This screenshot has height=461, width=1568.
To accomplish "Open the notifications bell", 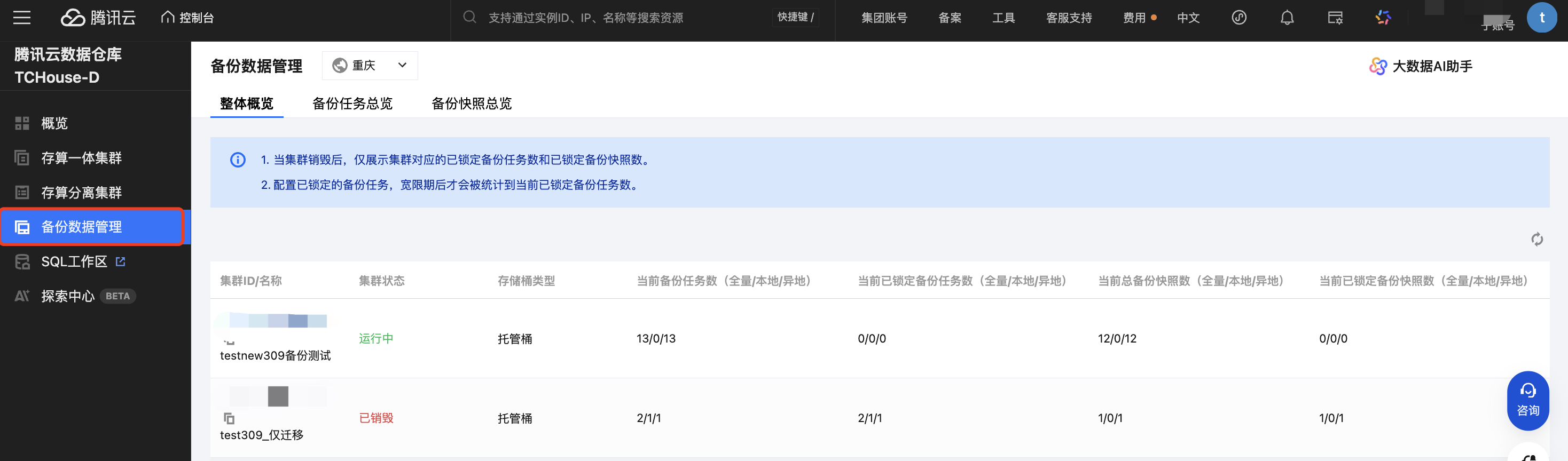I will [1287, 18].
